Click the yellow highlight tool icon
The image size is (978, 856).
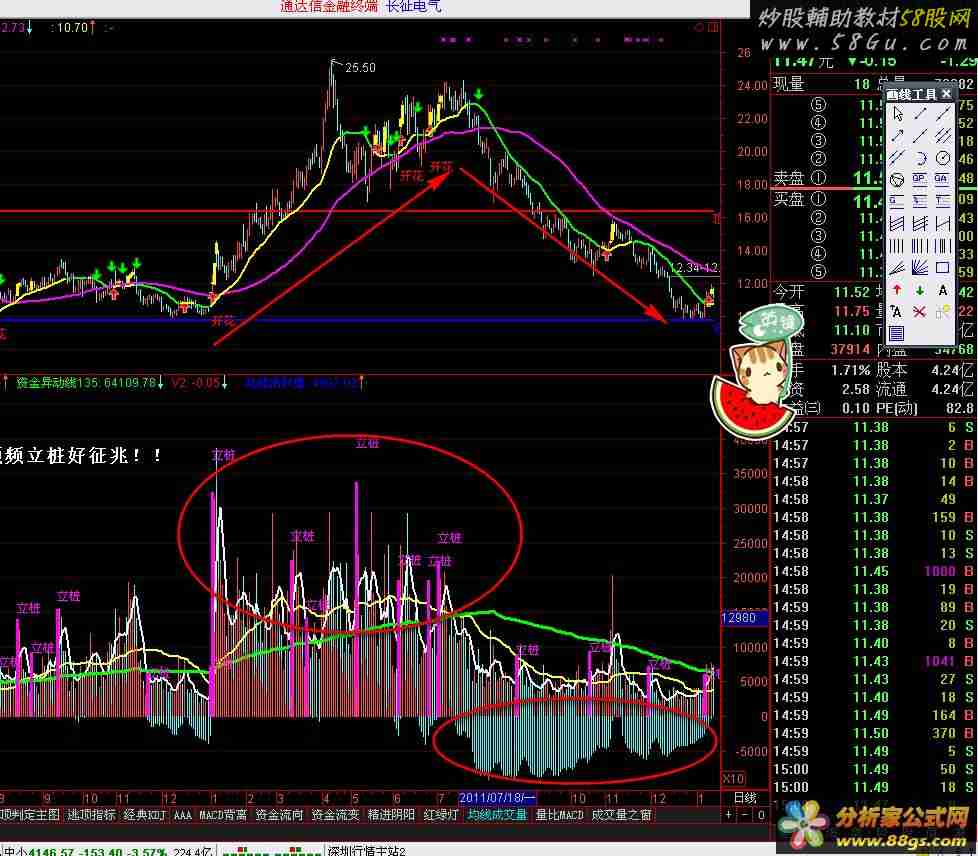[943, 312]
